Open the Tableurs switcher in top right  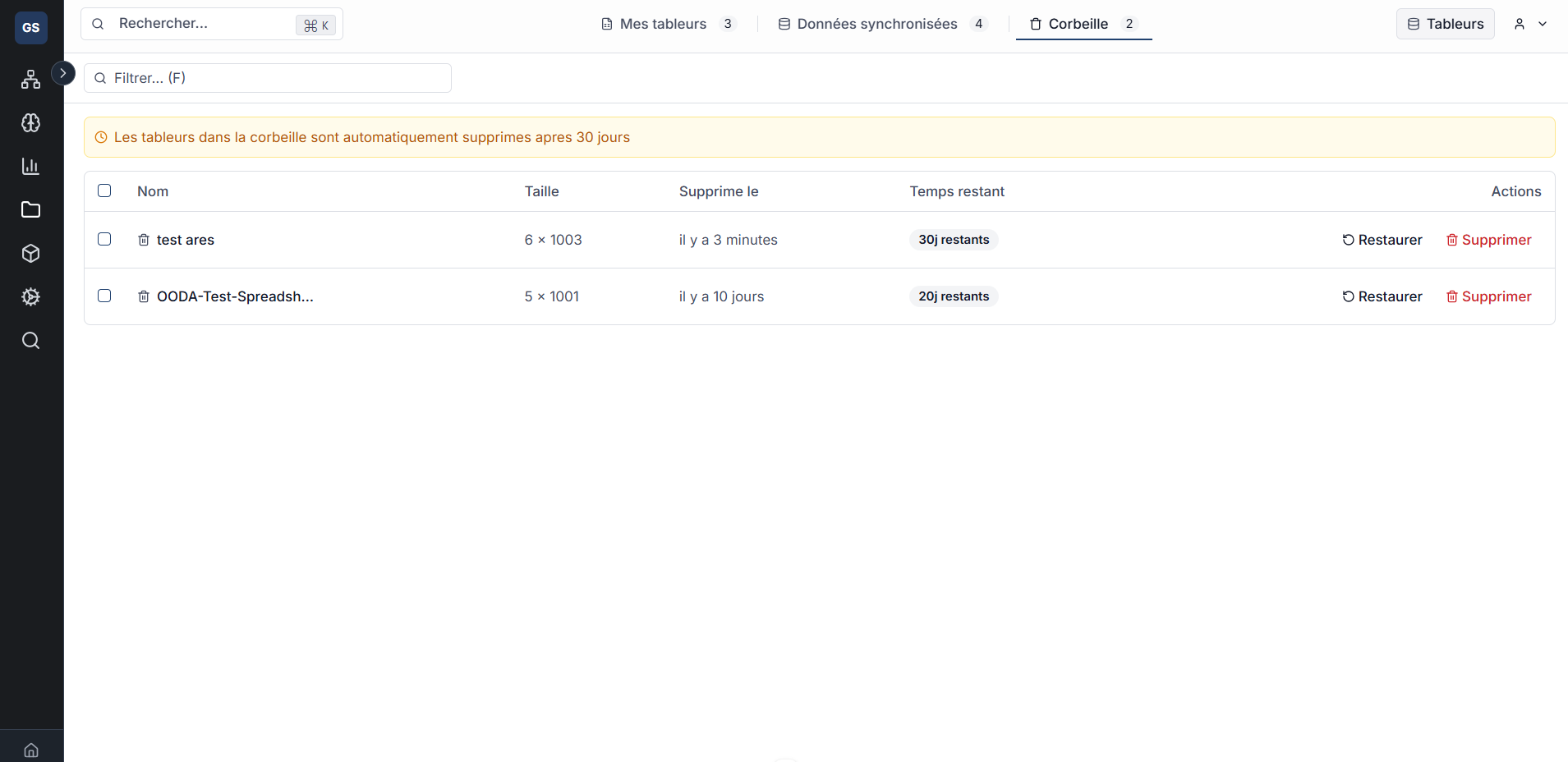point(1445,24)
